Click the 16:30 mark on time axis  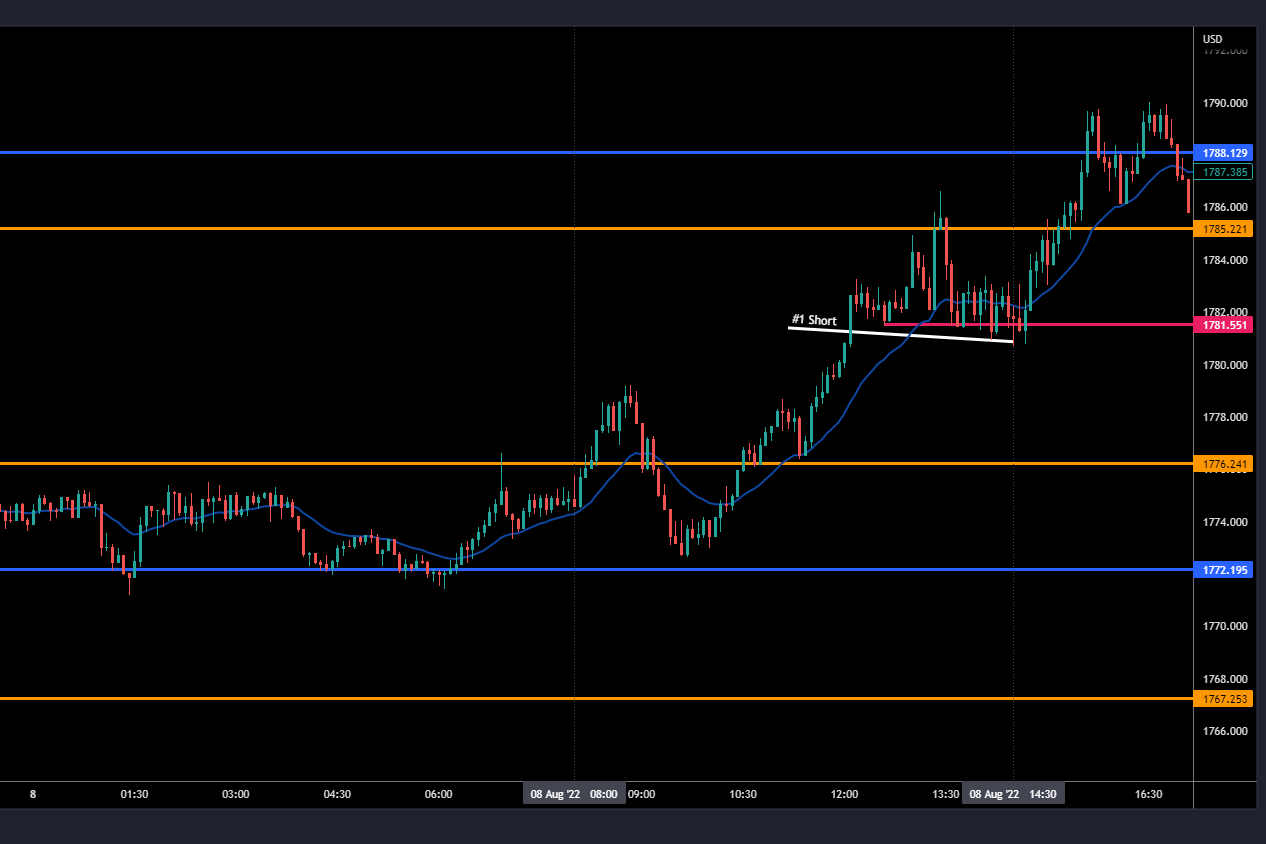coord(1149,794)
